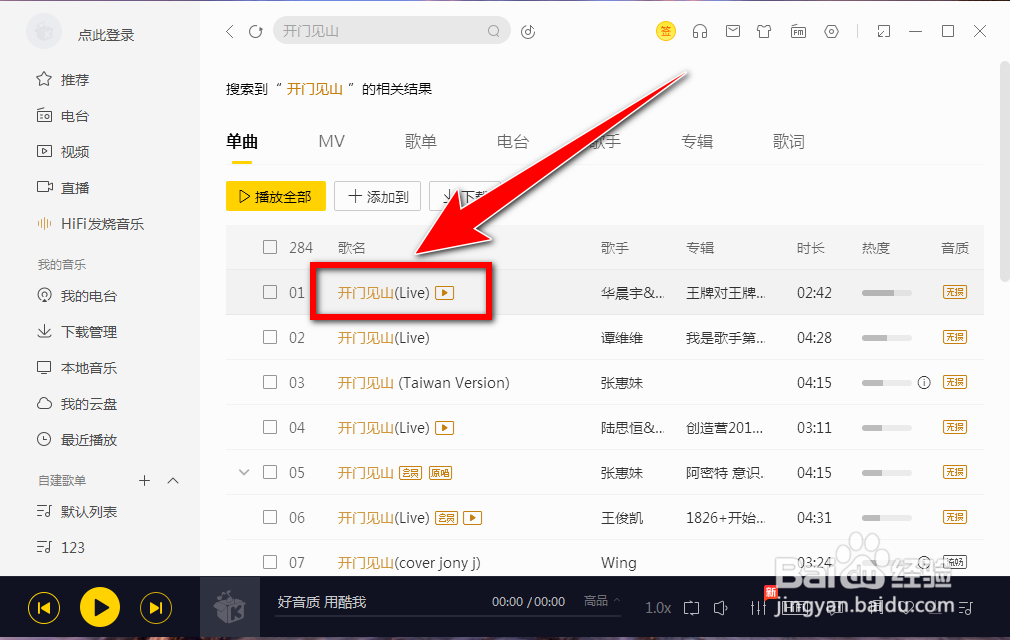This screenshot has height=640, width=1010.
Task: Switch to the 专辑 tab
Action: click(x=697, y=142)
